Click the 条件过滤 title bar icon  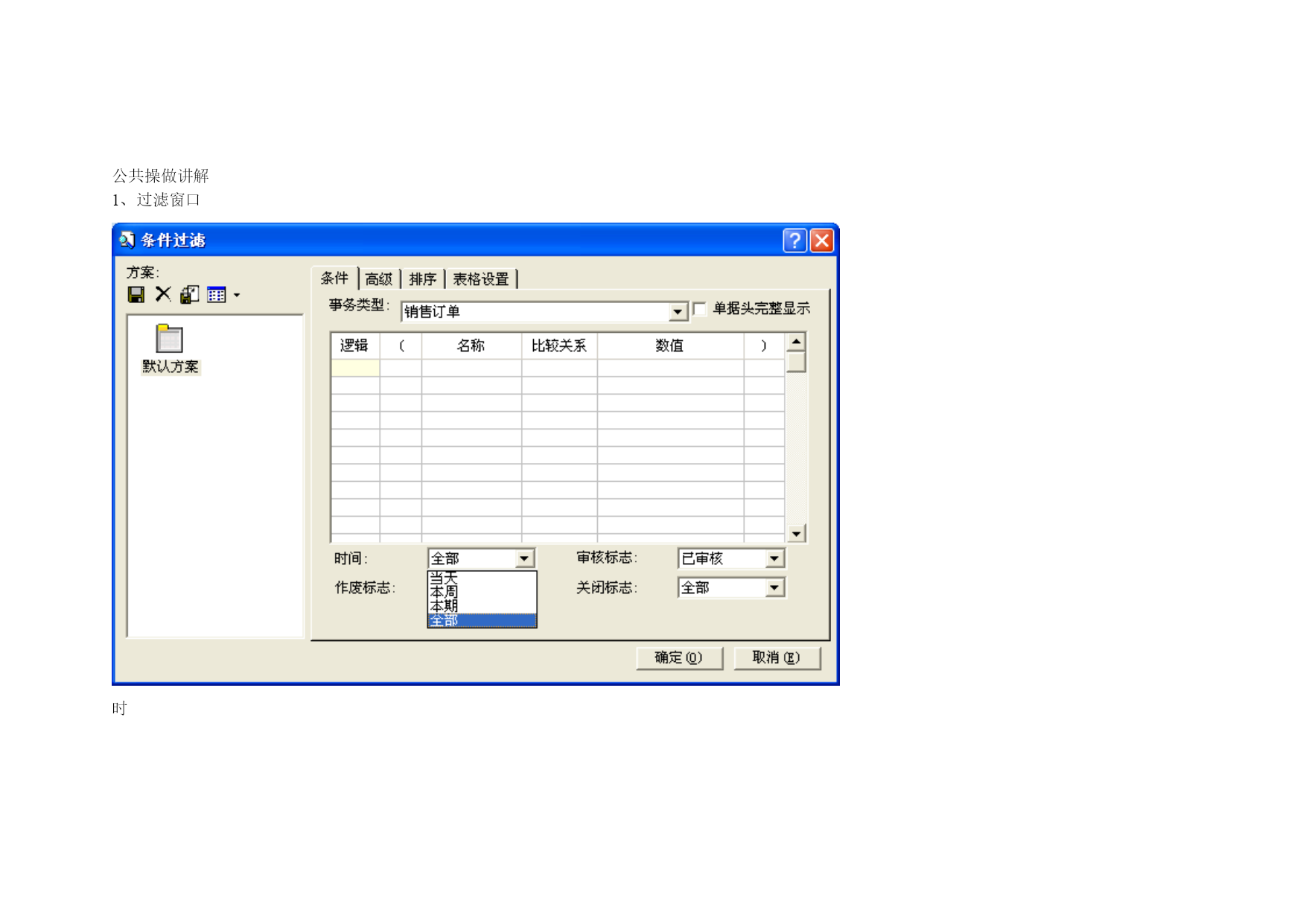coord(127,240)
